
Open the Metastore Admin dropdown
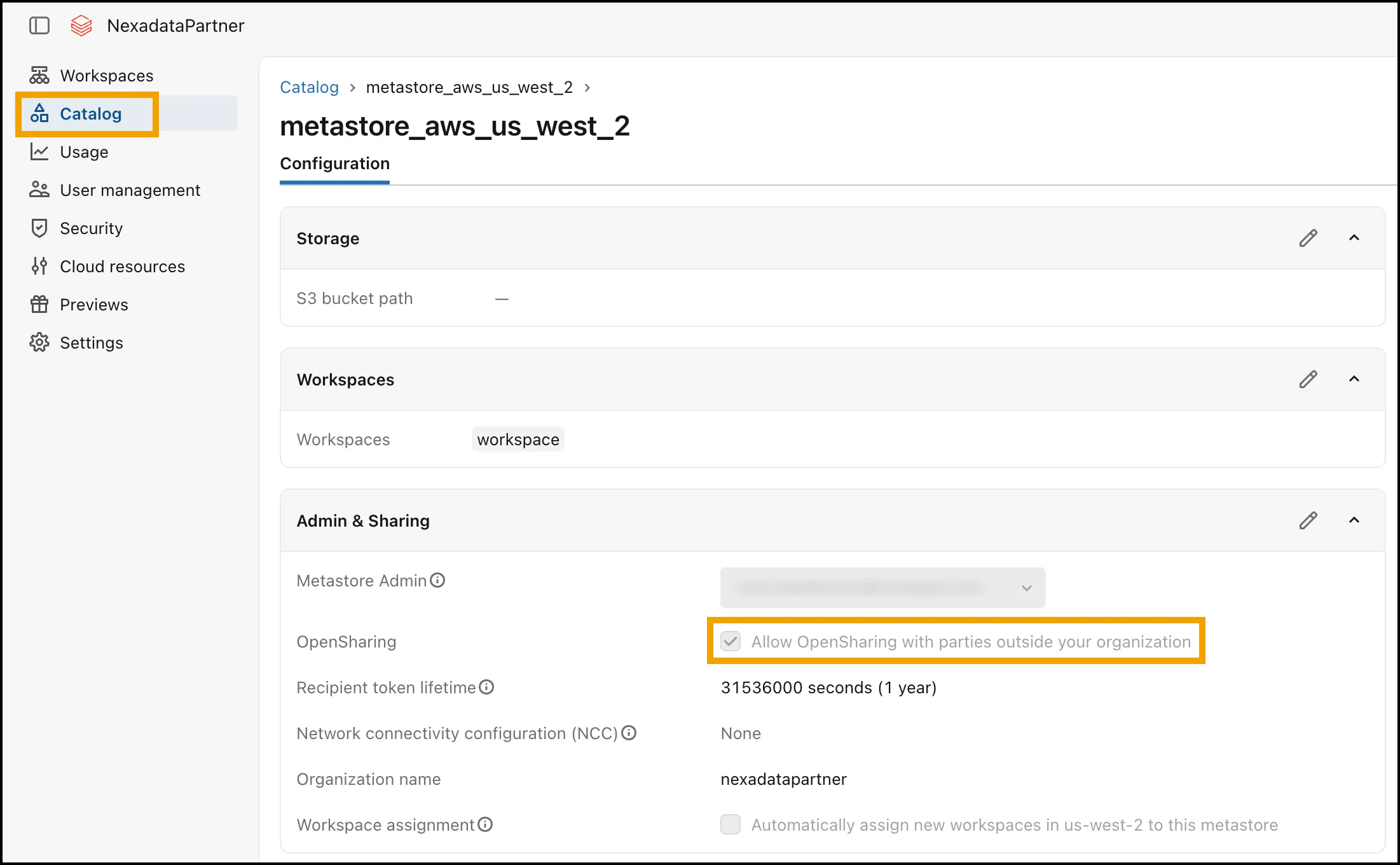[882, 588]
